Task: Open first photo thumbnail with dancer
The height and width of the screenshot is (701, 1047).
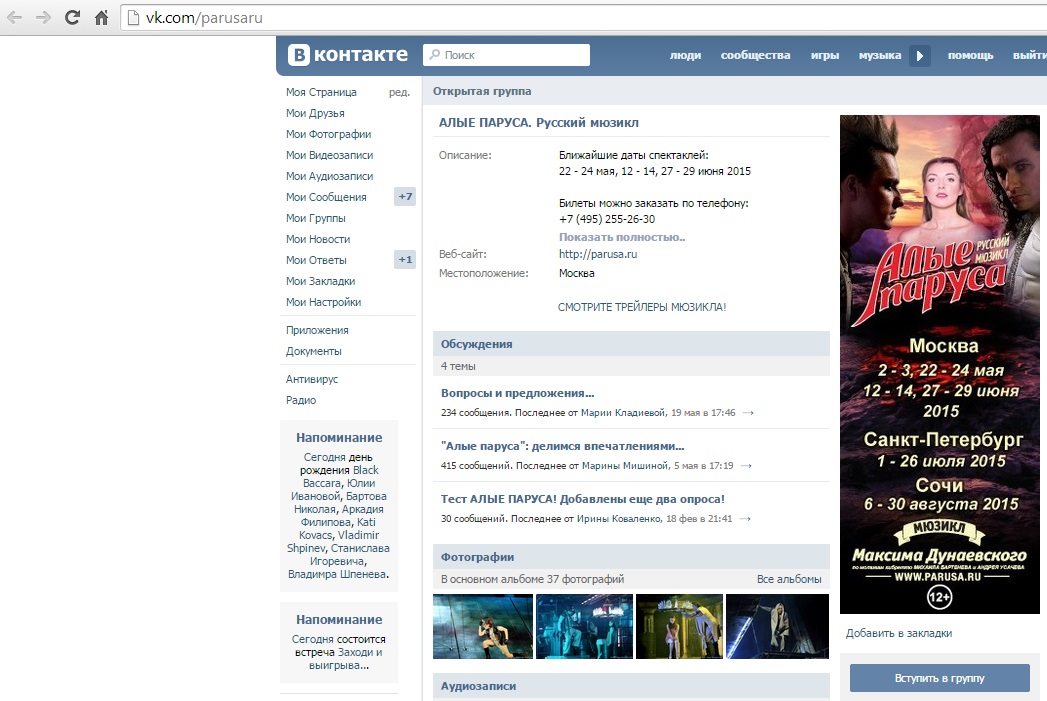Action: (x=483, y=626)
